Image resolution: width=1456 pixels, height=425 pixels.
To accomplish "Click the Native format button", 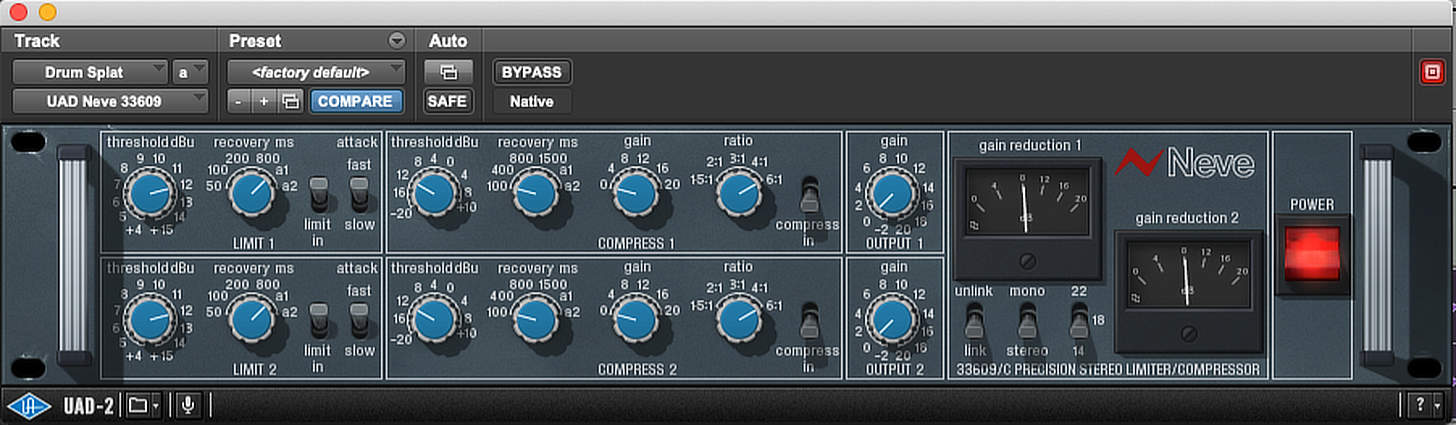I will pos(533,101).
